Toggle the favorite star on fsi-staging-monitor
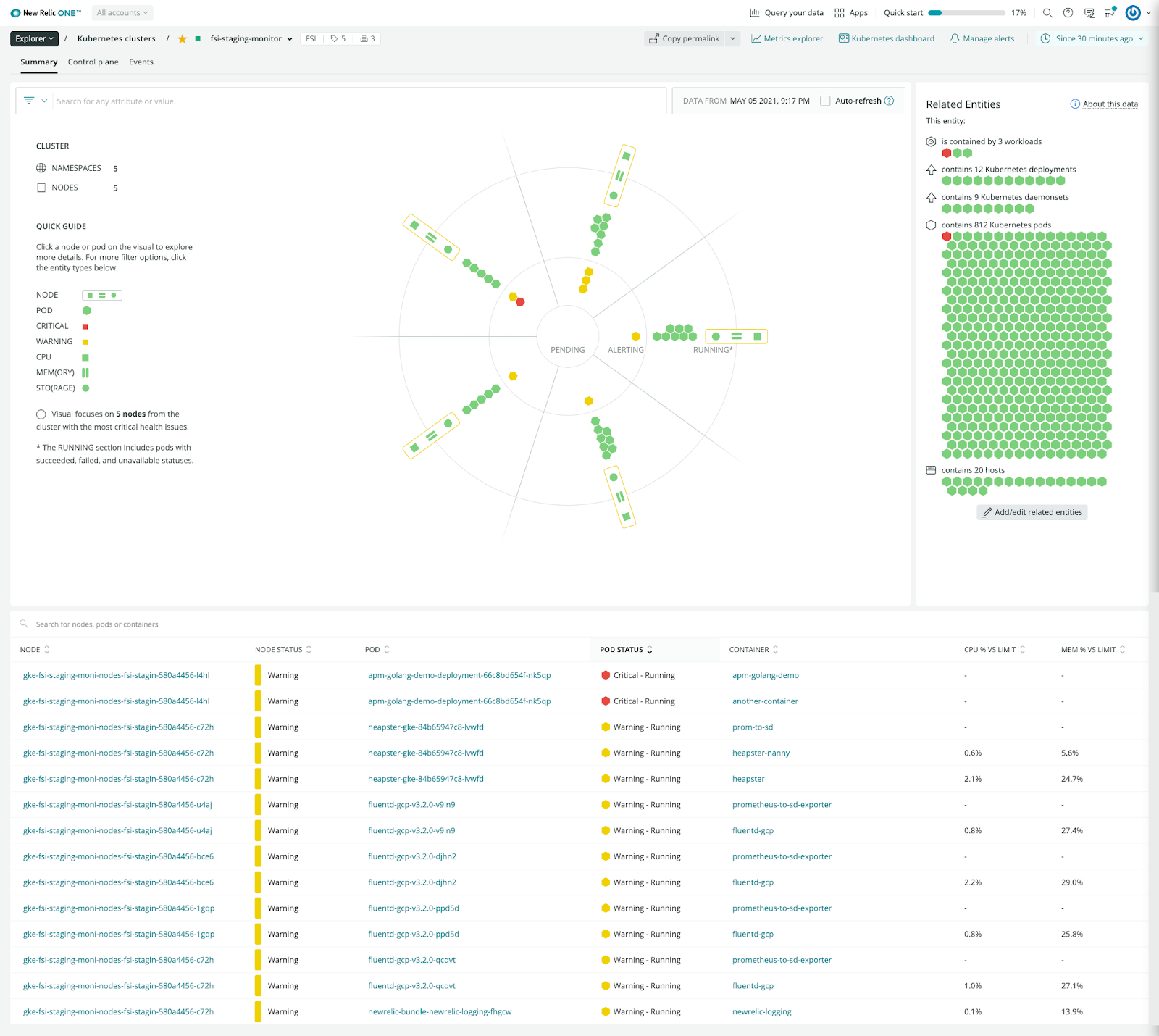The height and width of the screenshot is (1036, 1159). click(183, 38)
